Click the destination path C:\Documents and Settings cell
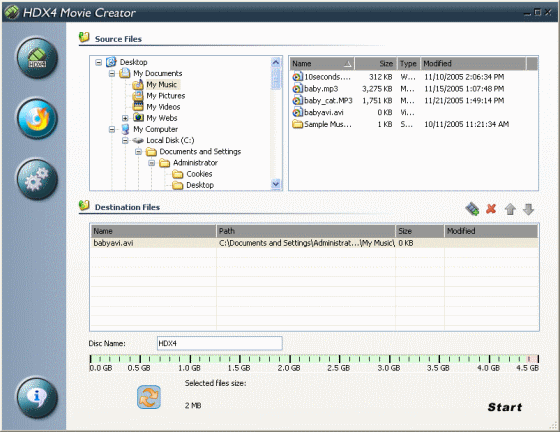 [x=307, y=243]
